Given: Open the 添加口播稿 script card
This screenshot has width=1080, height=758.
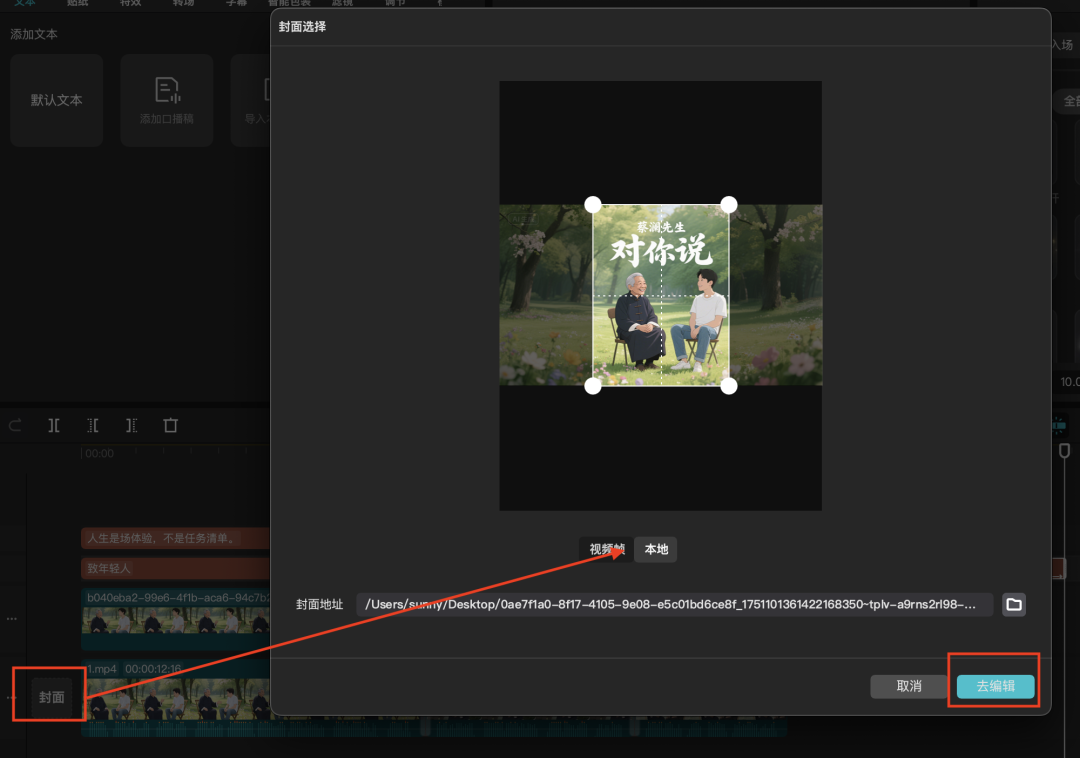Looking at the screenshot, I should pyautogui.click(x=166, y=100).
